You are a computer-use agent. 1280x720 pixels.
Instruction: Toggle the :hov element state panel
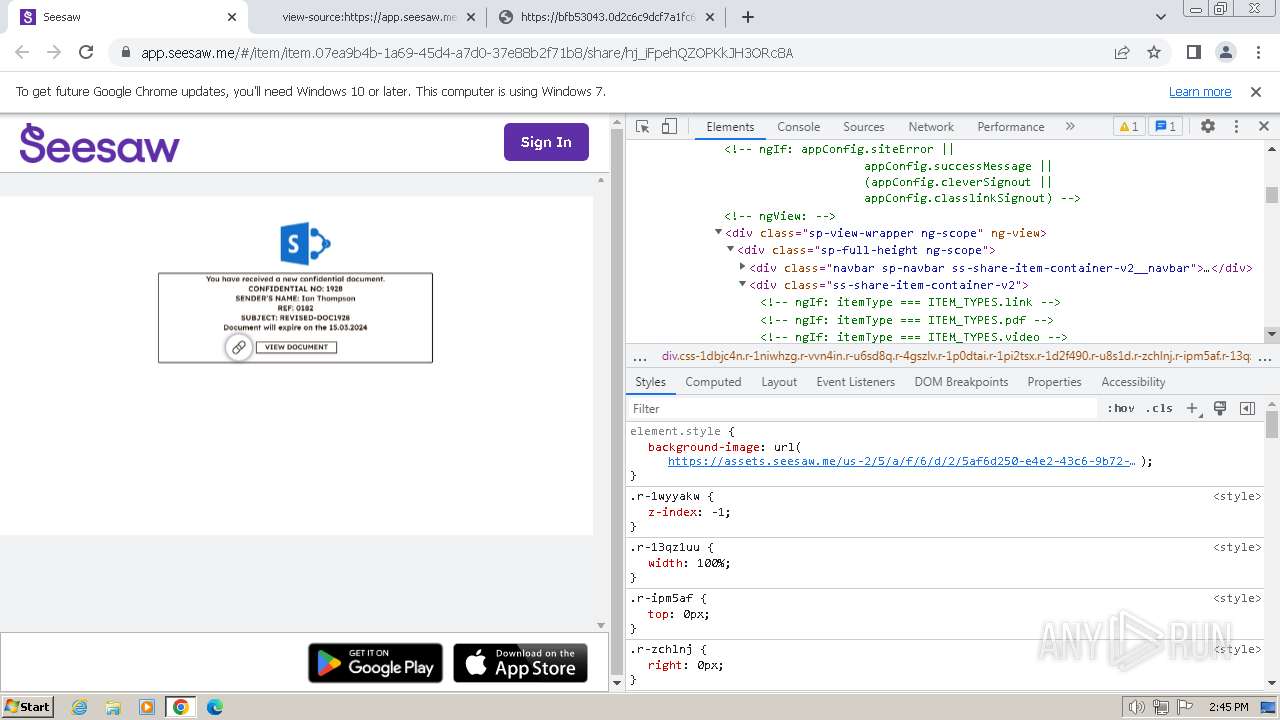[x=1121, y=408]
